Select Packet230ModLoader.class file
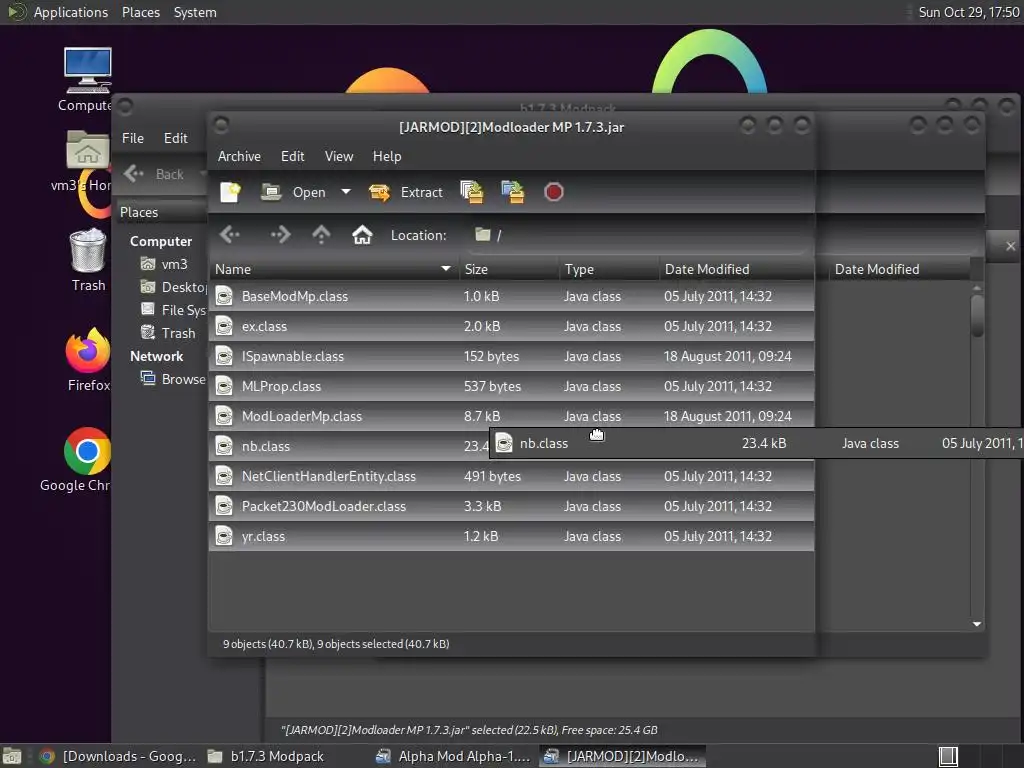The height and width of the screenshot is (768, 1024). click(x=511, y=507)
